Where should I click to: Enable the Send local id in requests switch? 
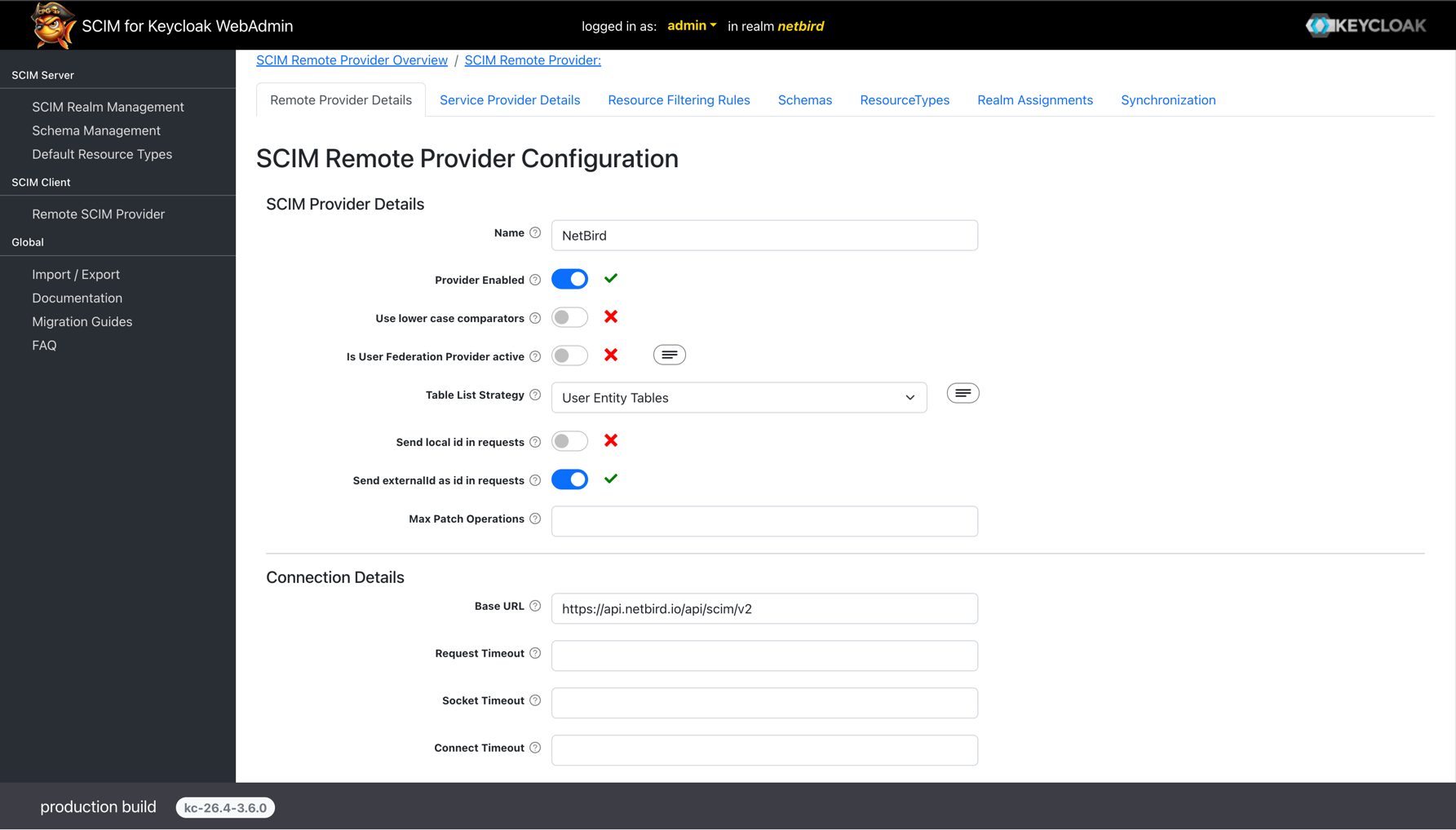pyautogui.click(x=569, y=440)
